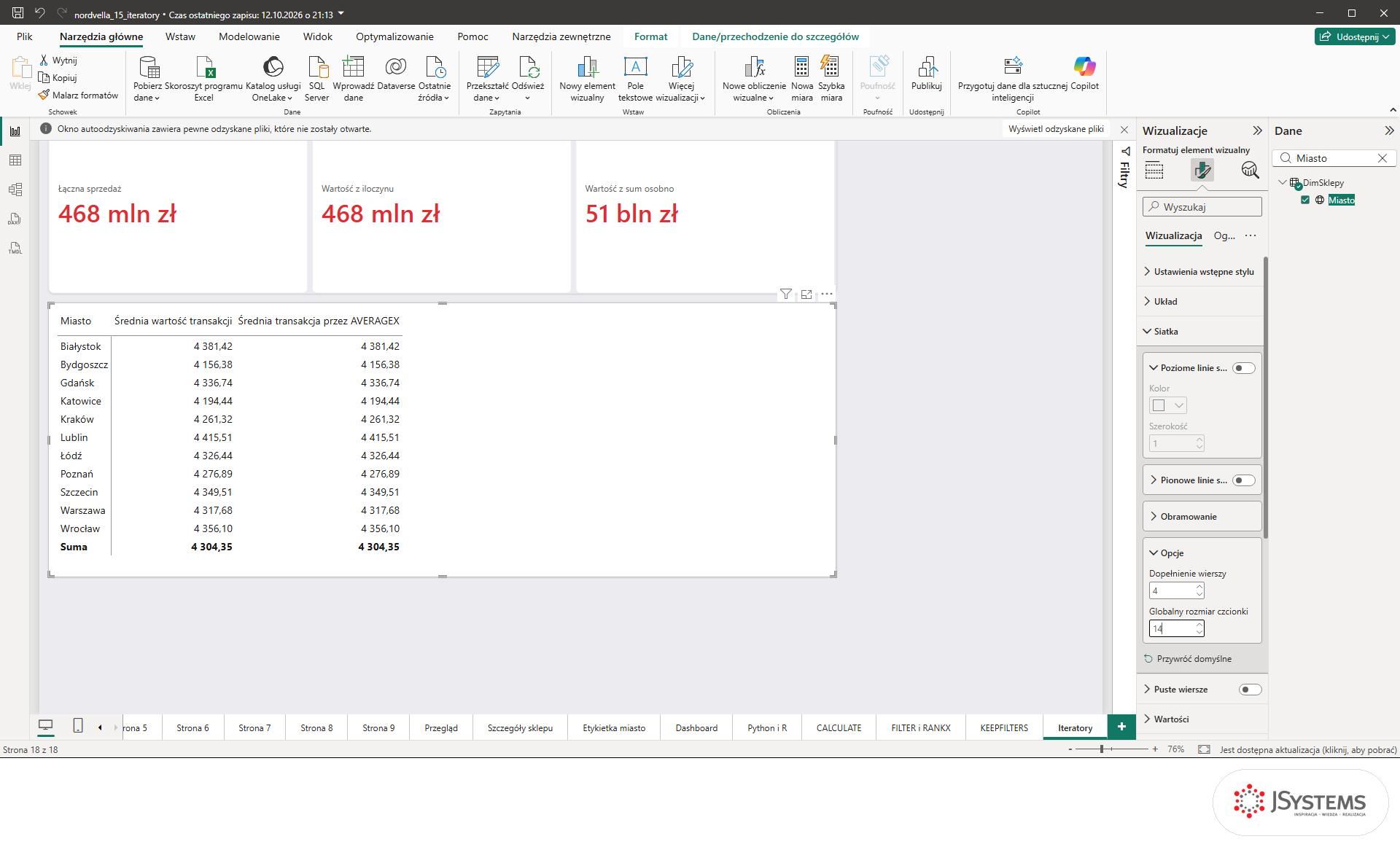Add a new report page

click(1121, 727)
